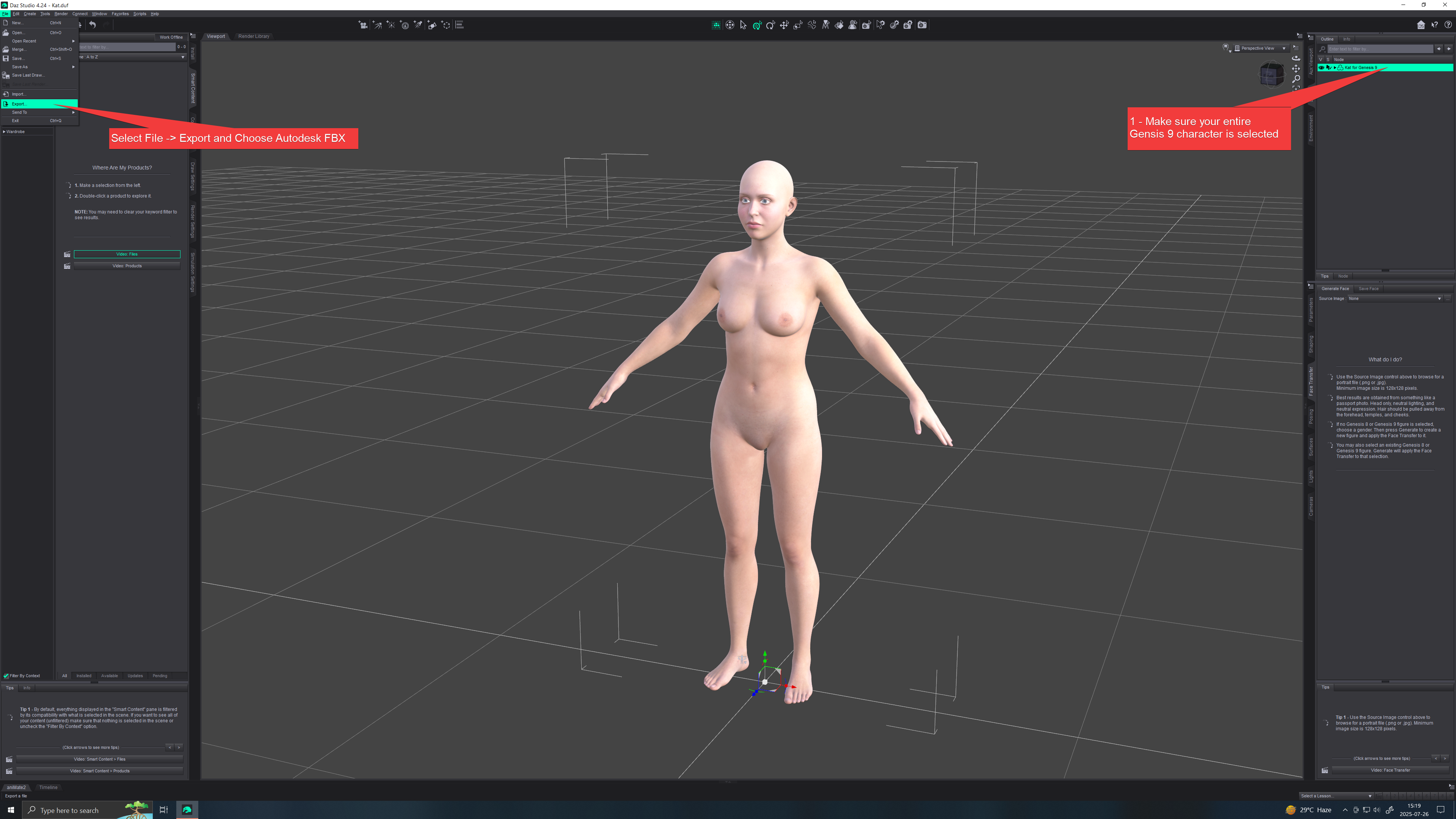Select the Region Navigator figure tool

[x=853, y=25]
